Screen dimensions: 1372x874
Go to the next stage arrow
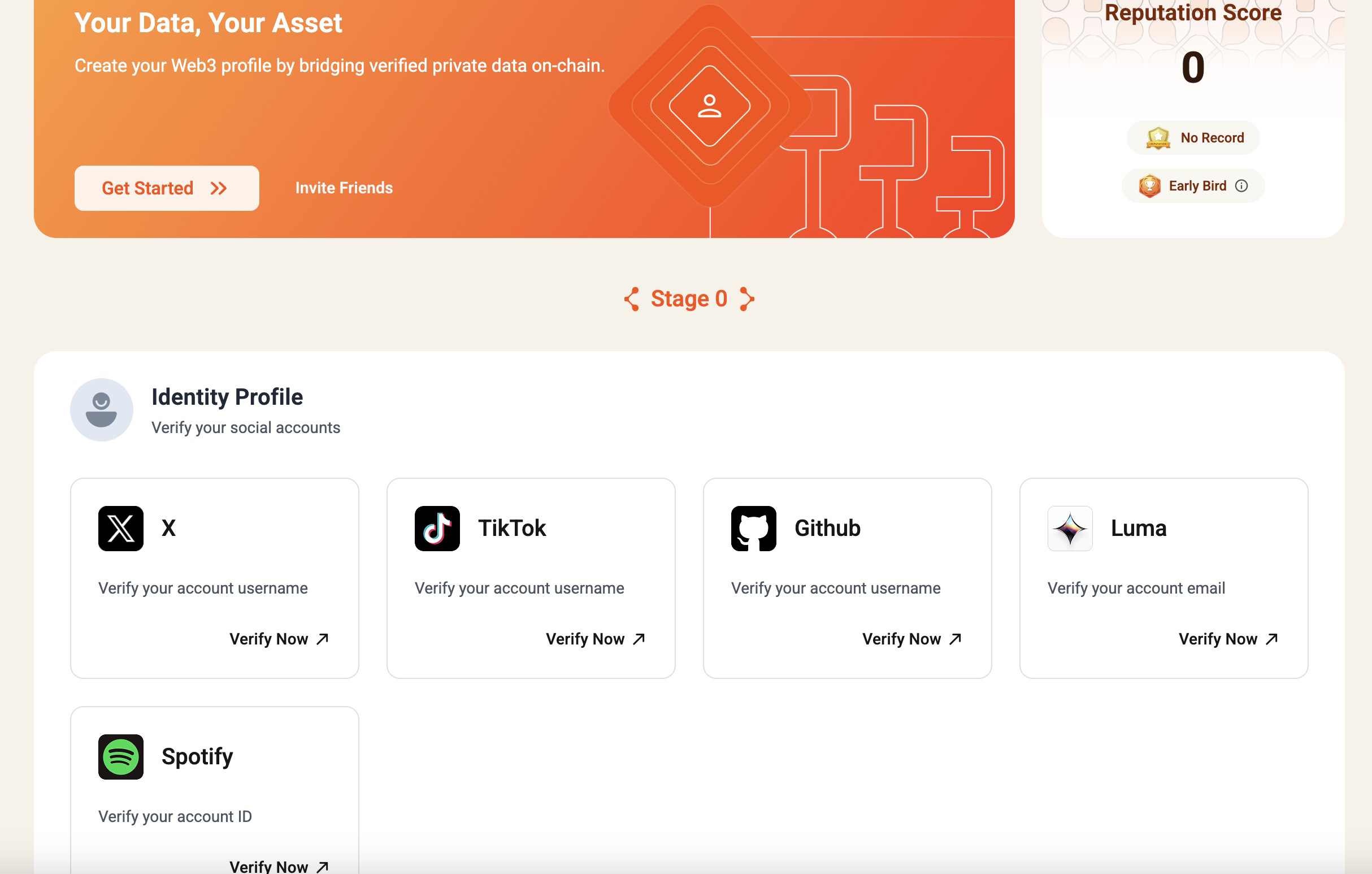coord(746,298)
